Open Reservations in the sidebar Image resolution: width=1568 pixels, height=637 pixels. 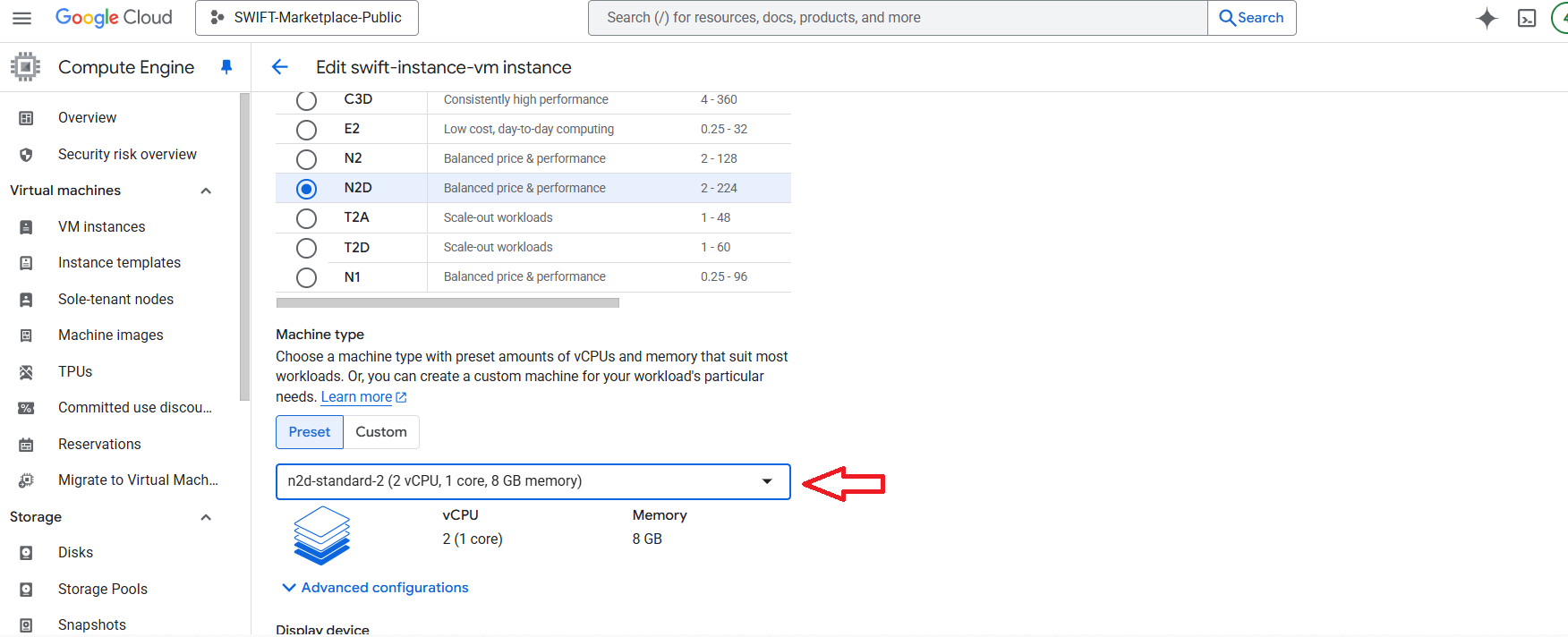click(x=99, y=445)
